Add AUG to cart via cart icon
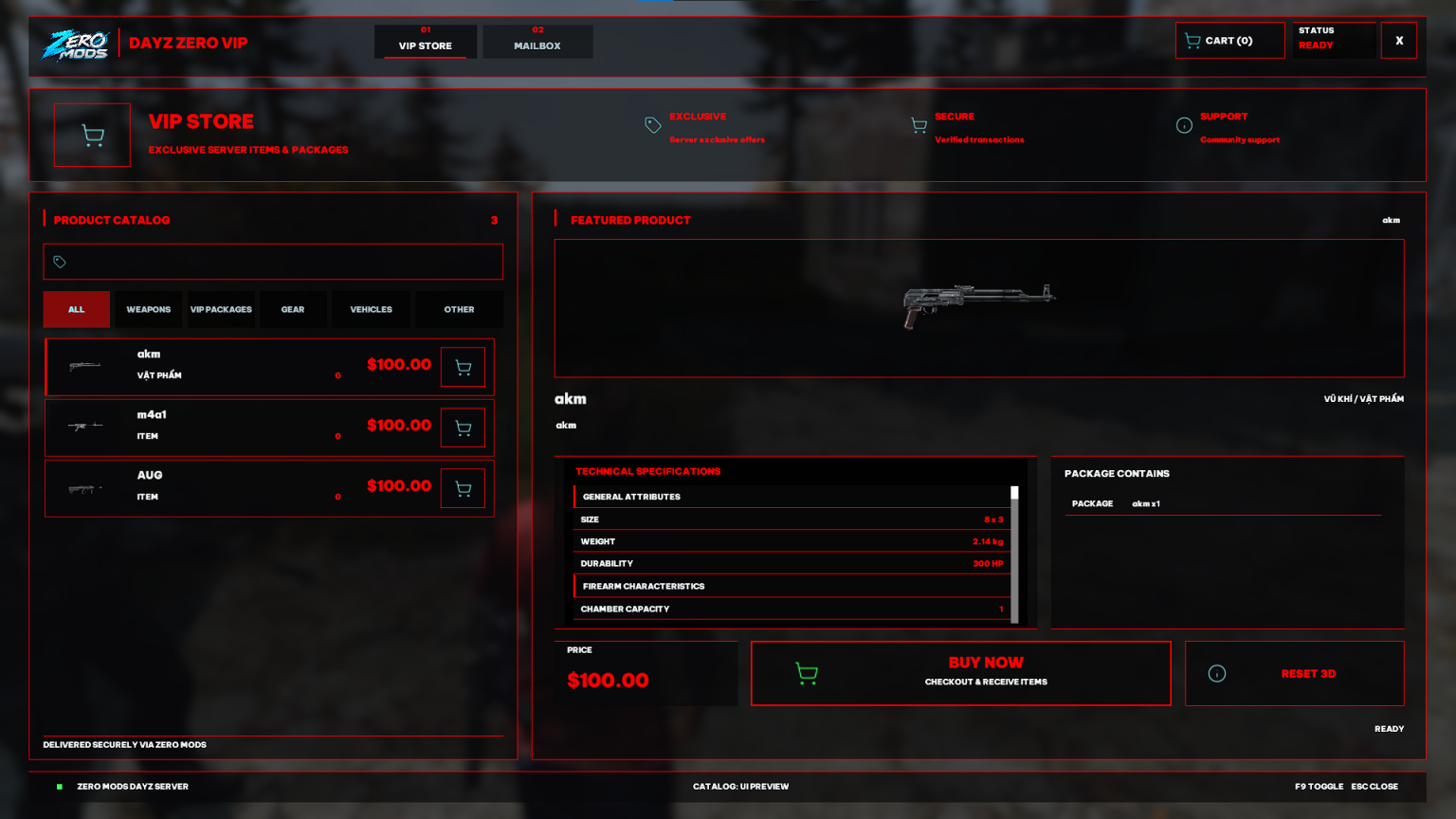The width and height of the screenshot is (1456, 819). (x=463, y=489)
